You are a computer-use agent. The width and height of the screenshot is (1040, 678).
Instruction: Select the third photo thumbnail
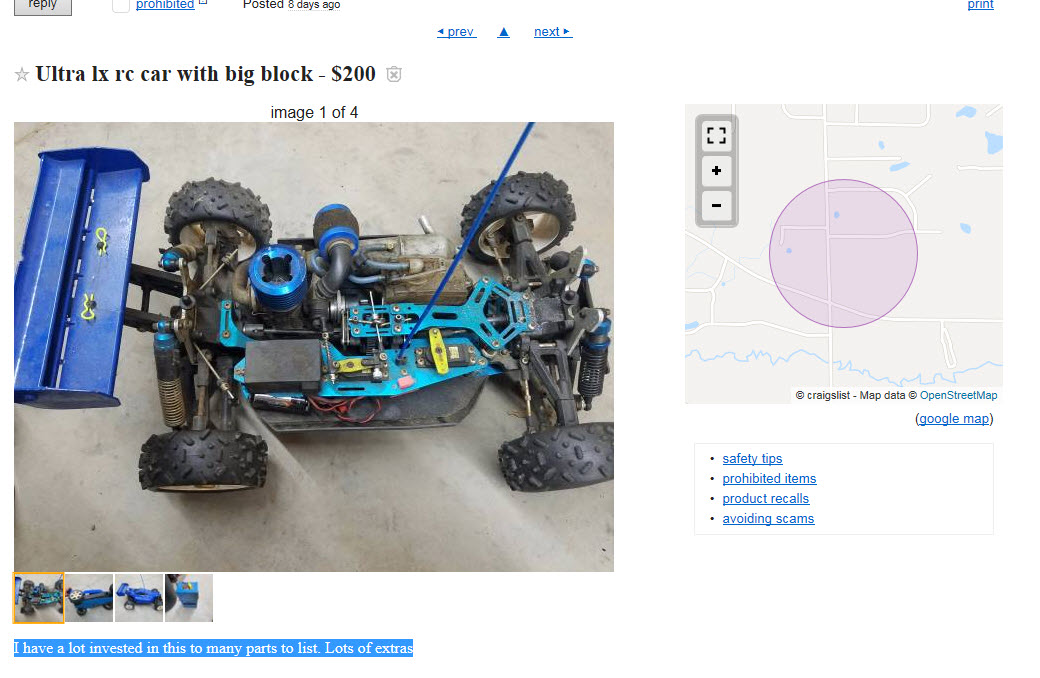pyautogui.click(x=139, y=598)
